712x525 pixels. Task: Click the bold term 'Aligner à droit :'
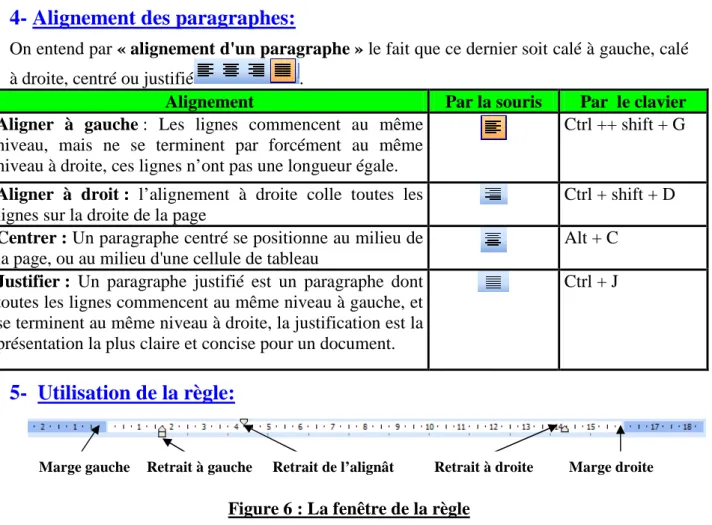64,194
